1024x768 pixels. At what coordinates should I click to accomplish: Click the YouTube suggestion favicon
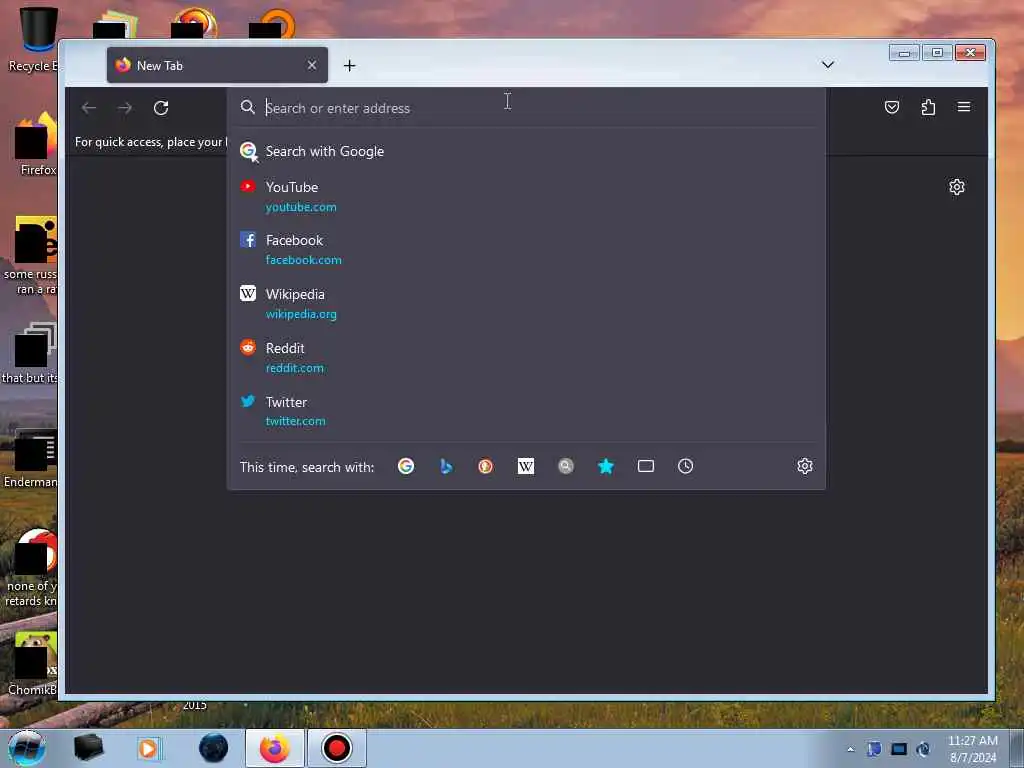248,187
